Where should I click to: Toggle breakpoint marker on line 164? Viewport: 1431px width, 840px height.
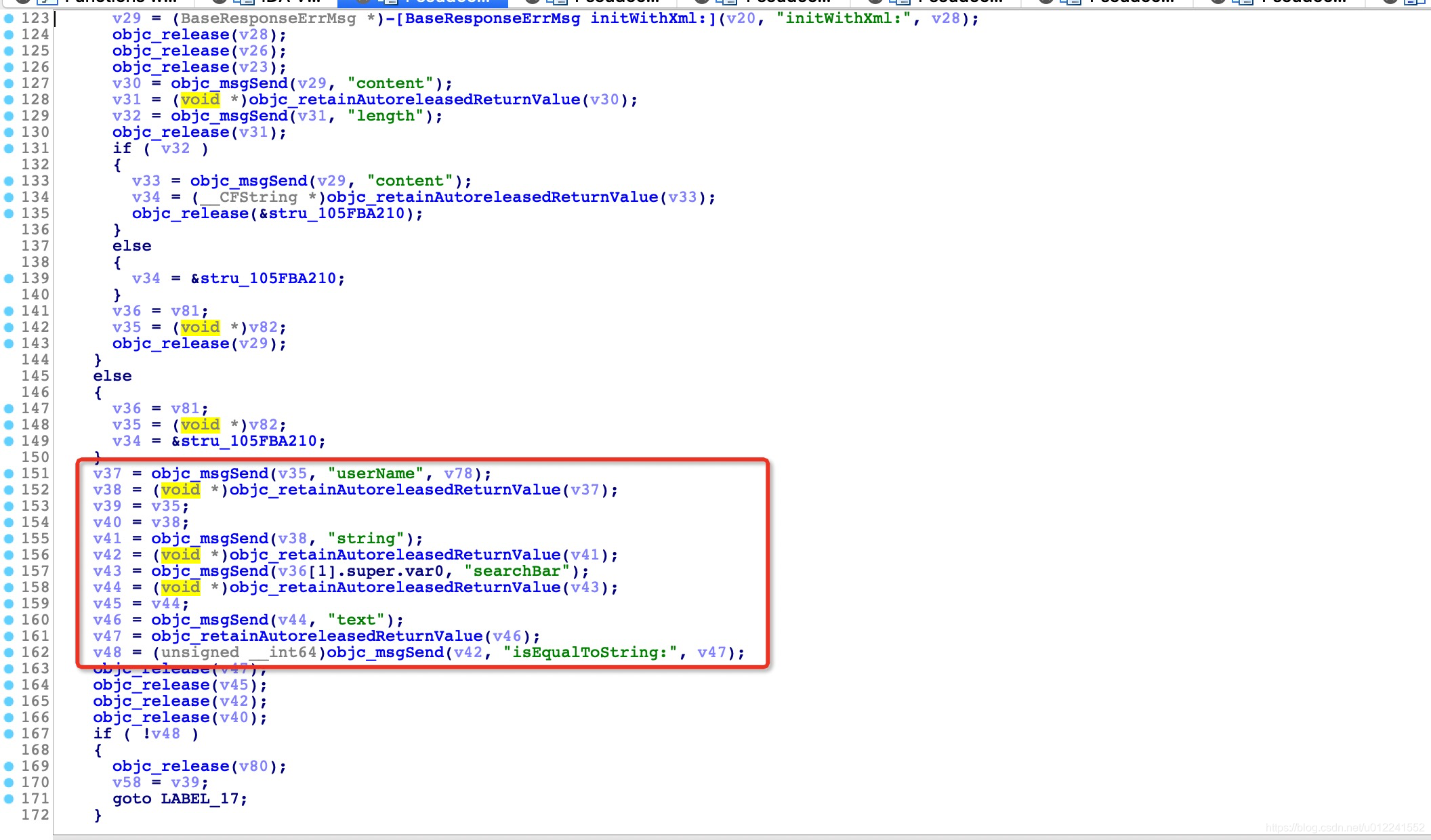pyautogui.click(x=9, y=685)
